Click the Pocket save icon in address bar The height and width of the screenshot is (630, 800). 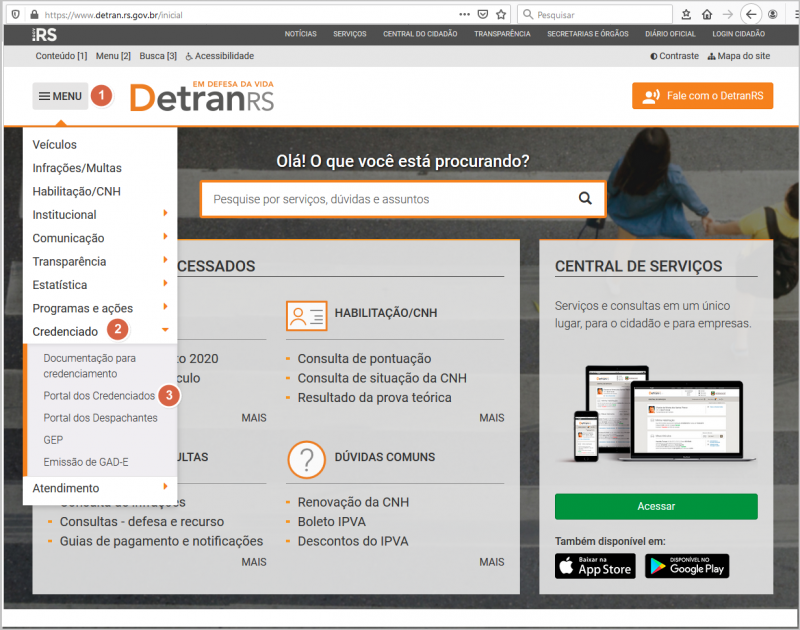point(483,14)
